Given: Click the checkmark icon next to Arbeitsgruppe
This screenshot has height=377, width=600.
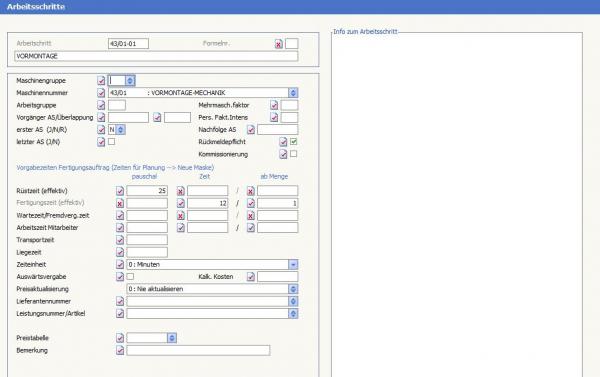Looking at the screenshot, I should [101, 105].
